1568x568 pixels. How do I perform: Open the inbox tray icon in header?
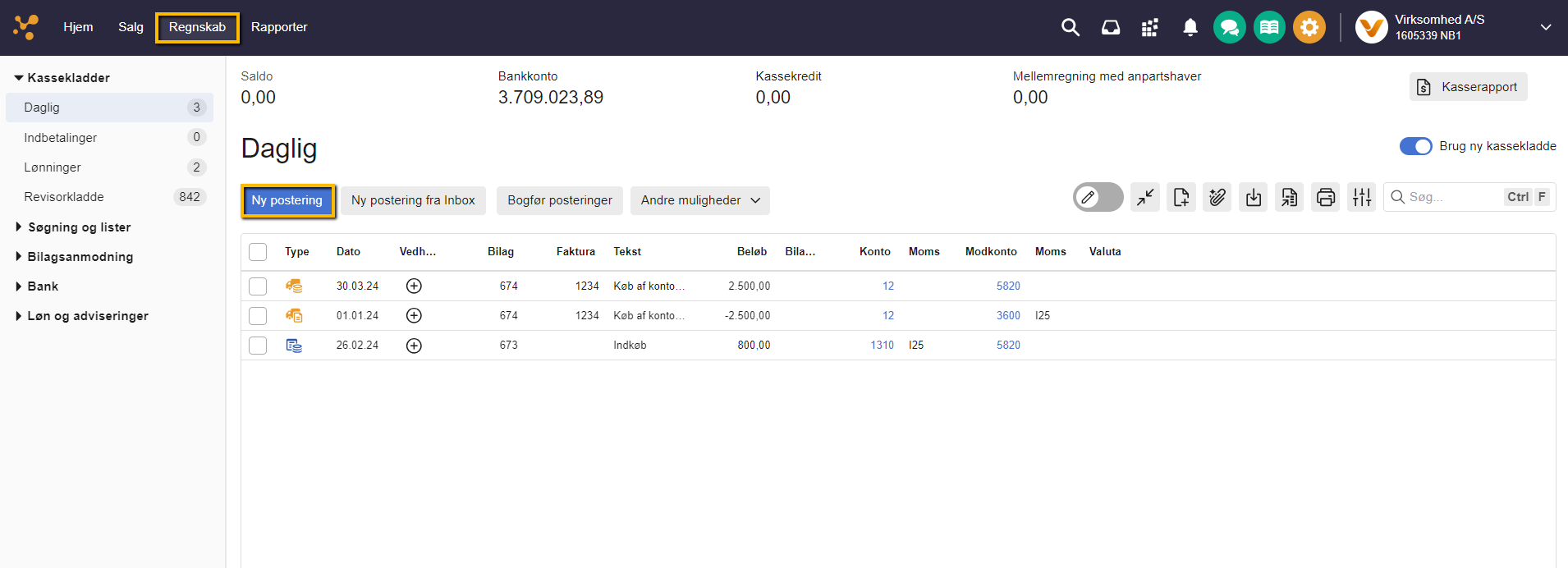[x=1110, y=27]
